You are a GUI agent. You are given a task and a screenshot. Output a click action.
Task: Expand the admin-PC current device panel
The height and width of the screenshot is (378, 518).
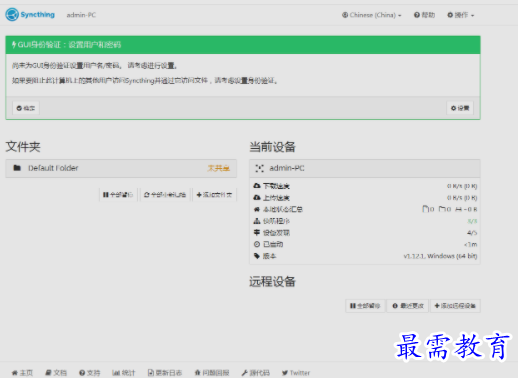[365, 168]
